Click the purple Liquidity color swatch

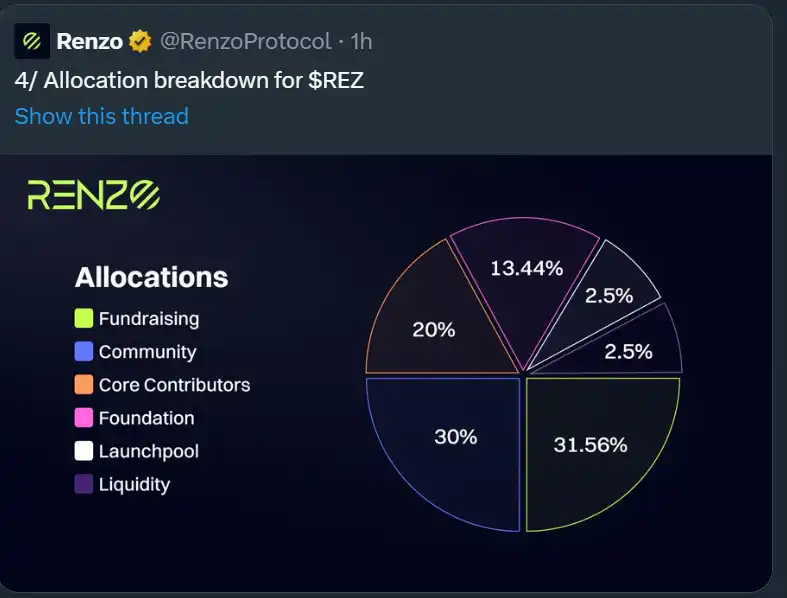pyautogui.click(x=84, y=484)
